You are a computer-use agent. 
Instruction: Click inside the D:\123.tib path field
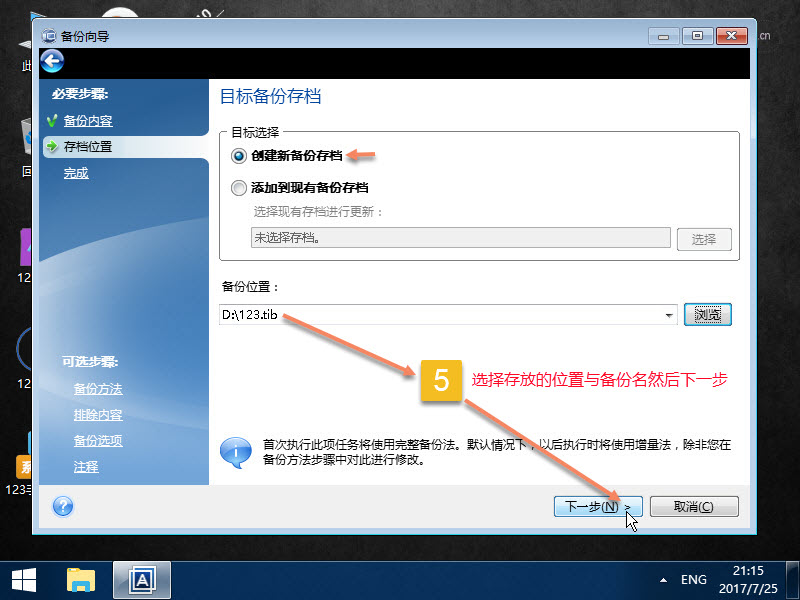tap(400, 314)
